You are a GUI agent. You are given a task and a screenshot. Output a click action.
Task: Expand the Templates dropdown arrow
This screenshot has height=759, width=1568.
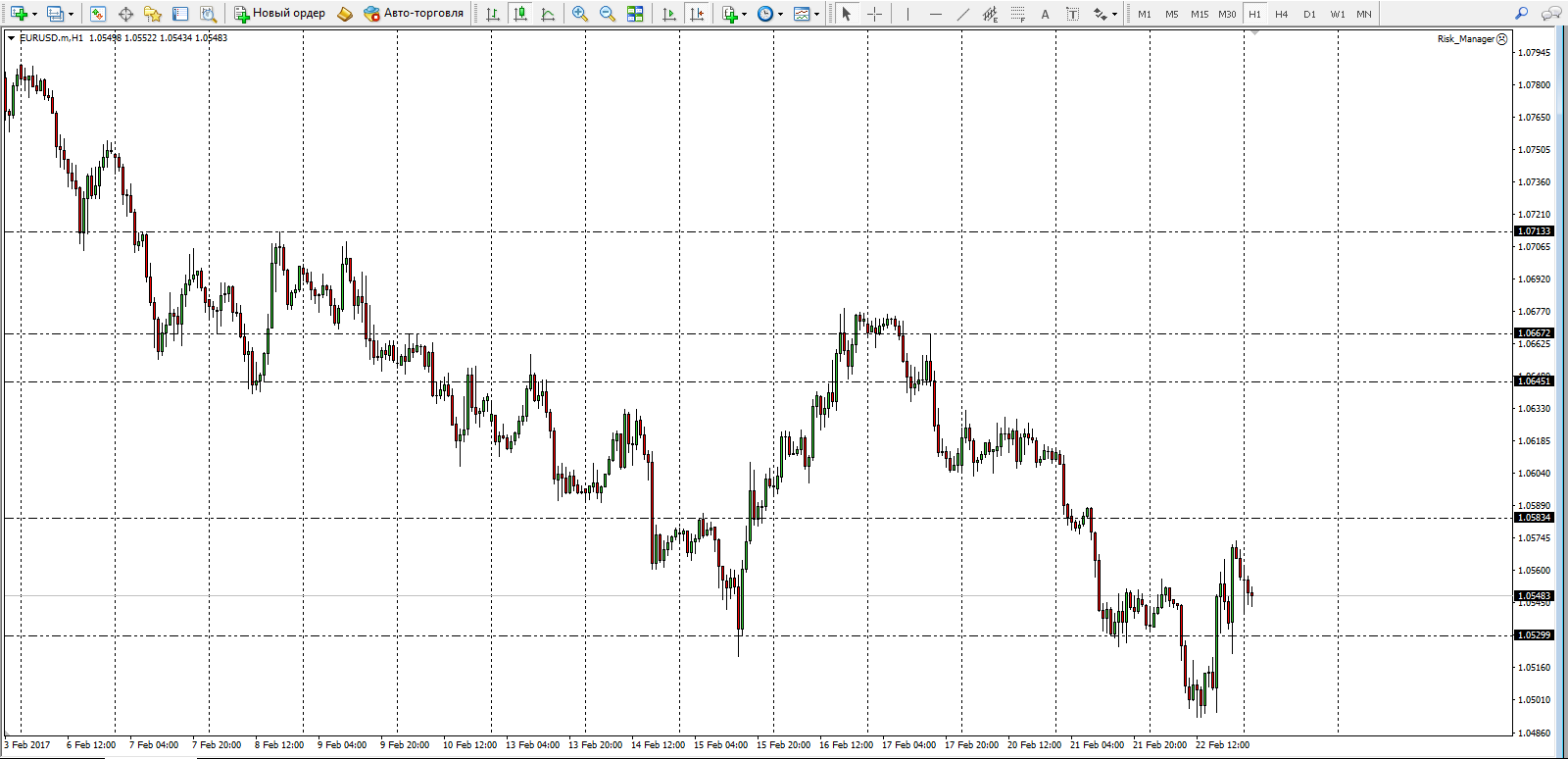coord(816,14)
